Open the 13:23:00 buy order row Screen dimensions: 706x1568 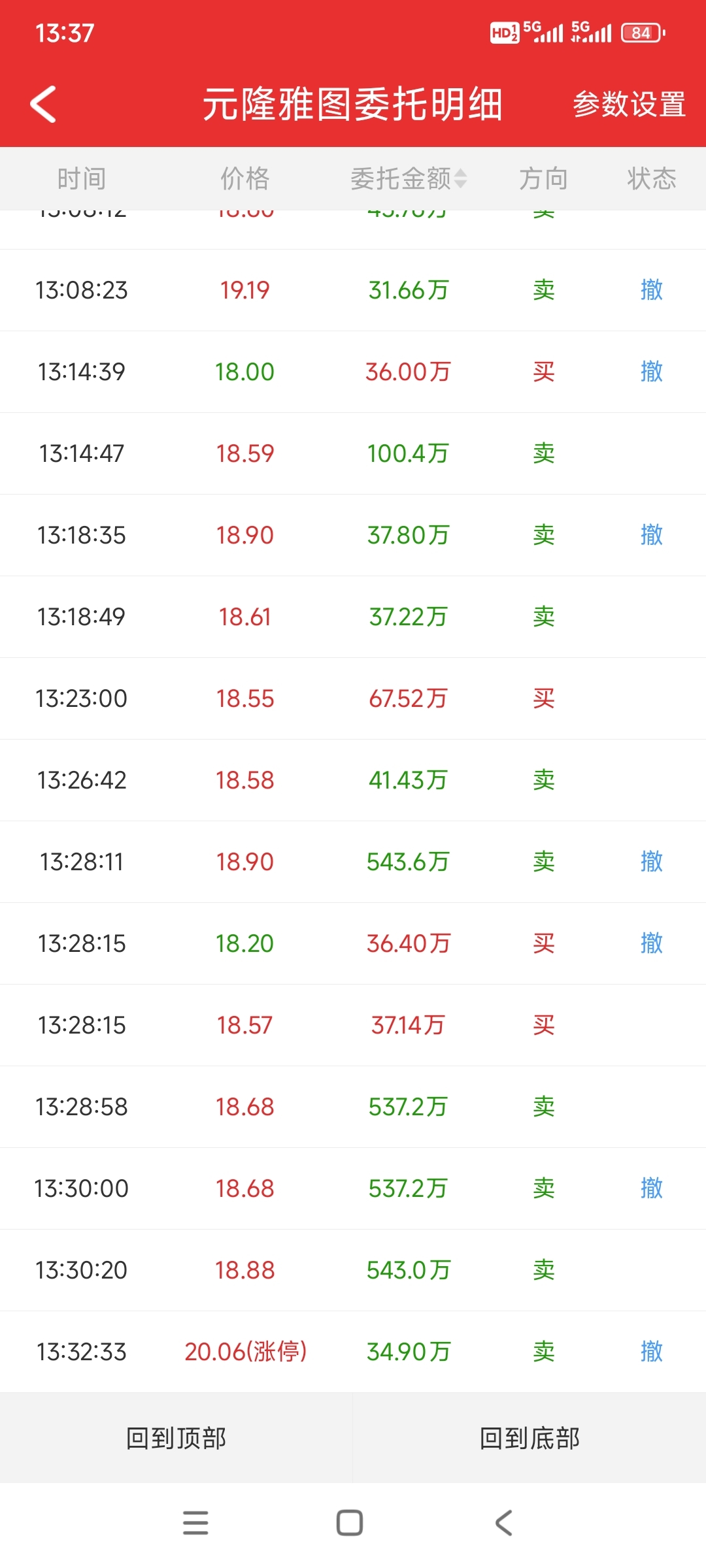[x=353, y=698]
